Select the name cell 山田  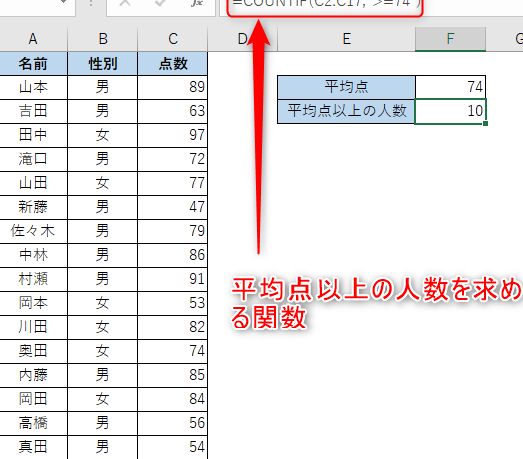click(x=33, y=183)
